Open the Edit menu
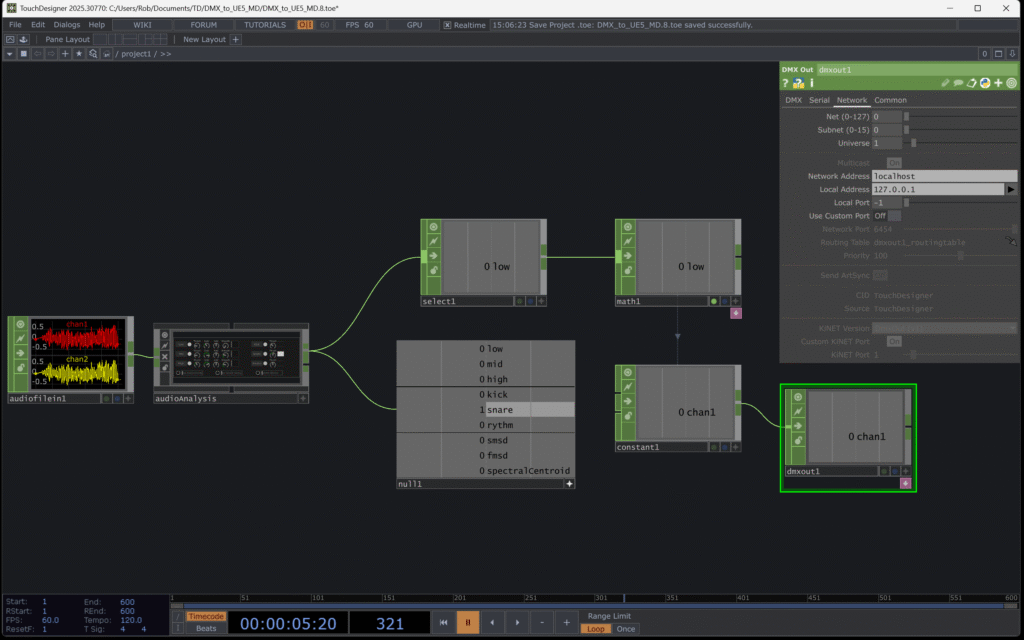Image resolution: width=1024 pixels, height=640 pixels. click(38, 25)
